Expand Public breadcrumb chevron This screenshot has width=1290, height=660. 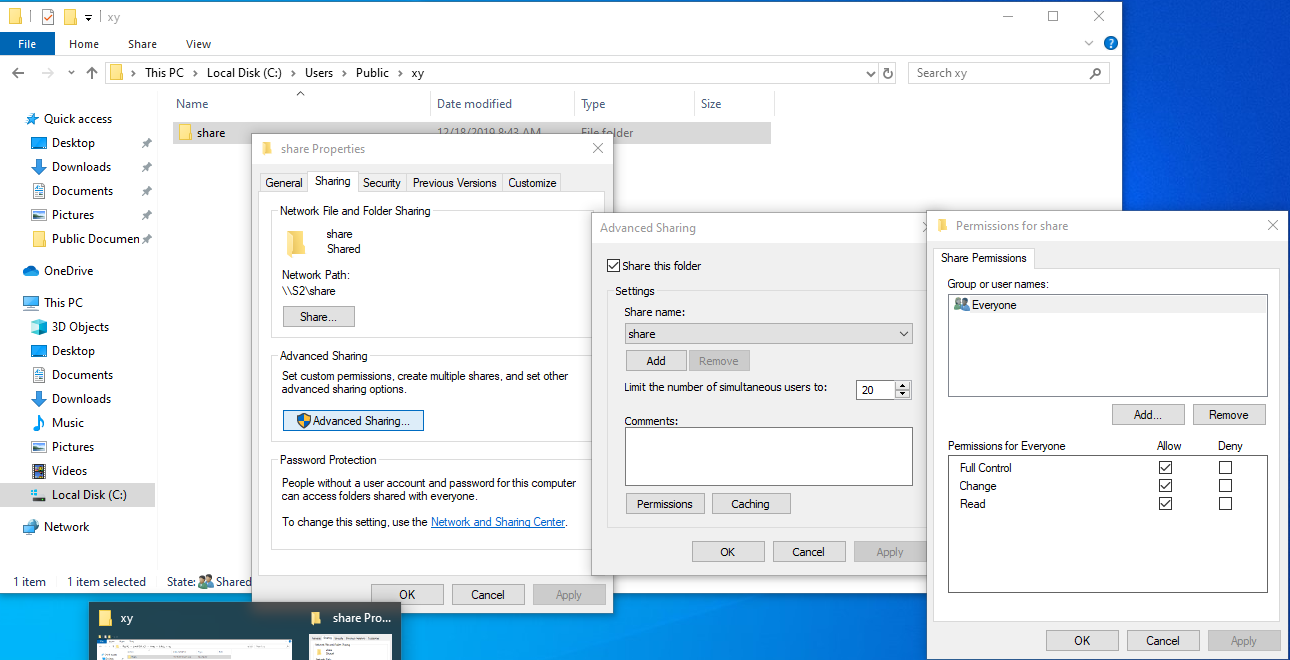click(x=401, y=73)
